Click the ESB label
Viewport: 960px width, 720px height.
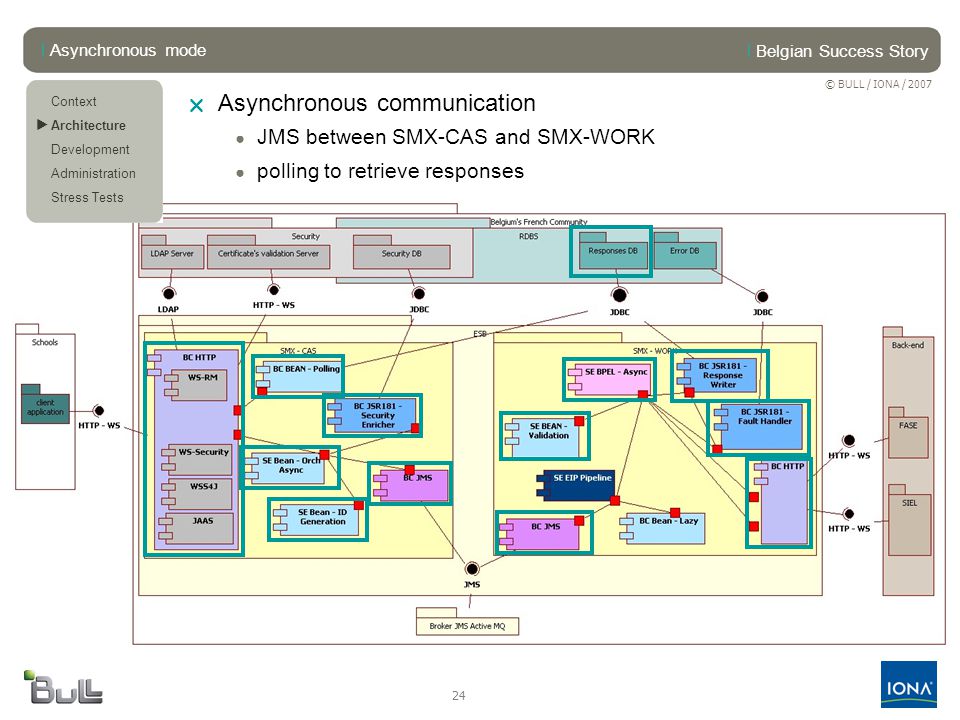pos(480,334)
